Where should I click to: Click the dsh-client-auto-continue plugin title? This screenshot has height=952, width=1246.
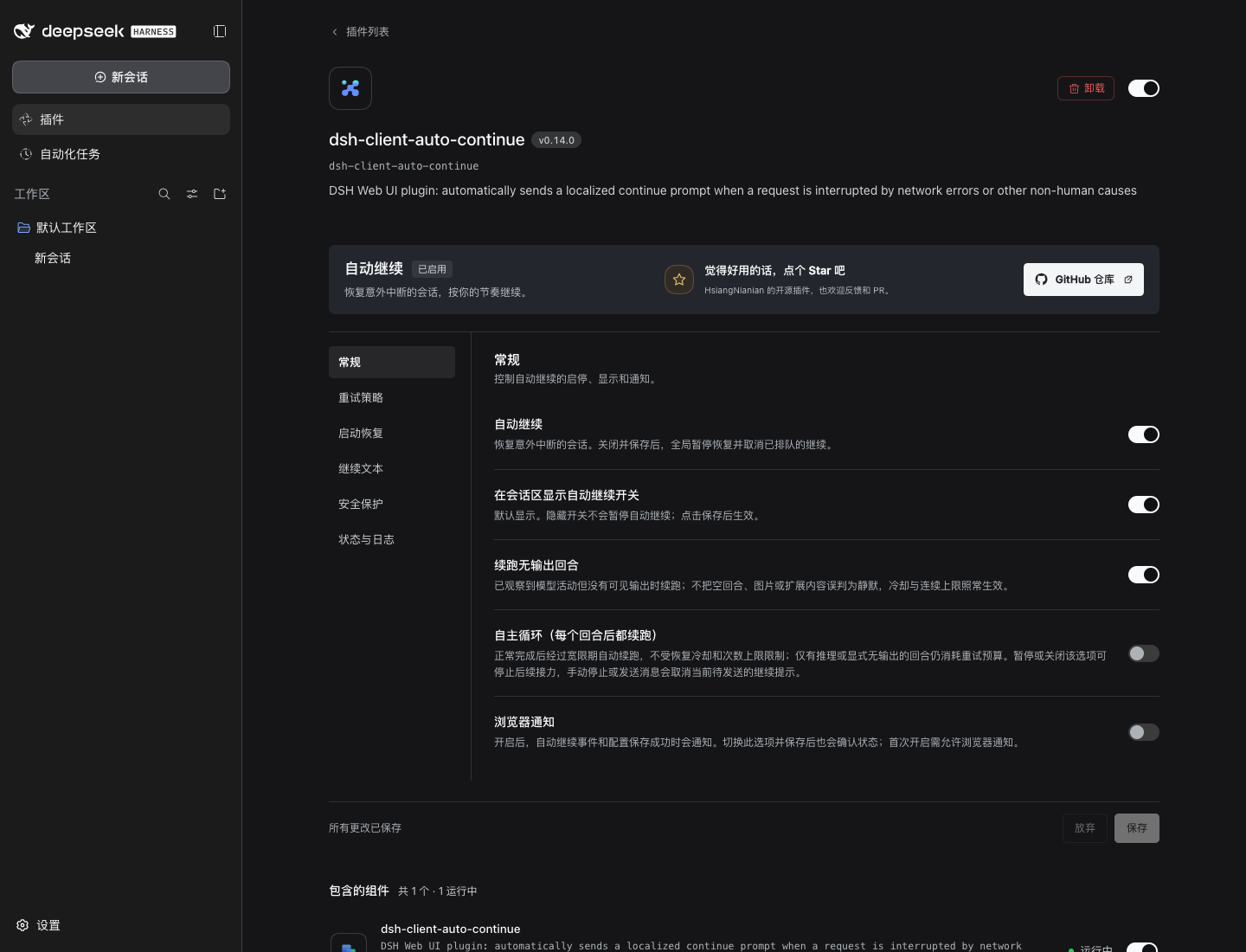[x=427, y=140]
